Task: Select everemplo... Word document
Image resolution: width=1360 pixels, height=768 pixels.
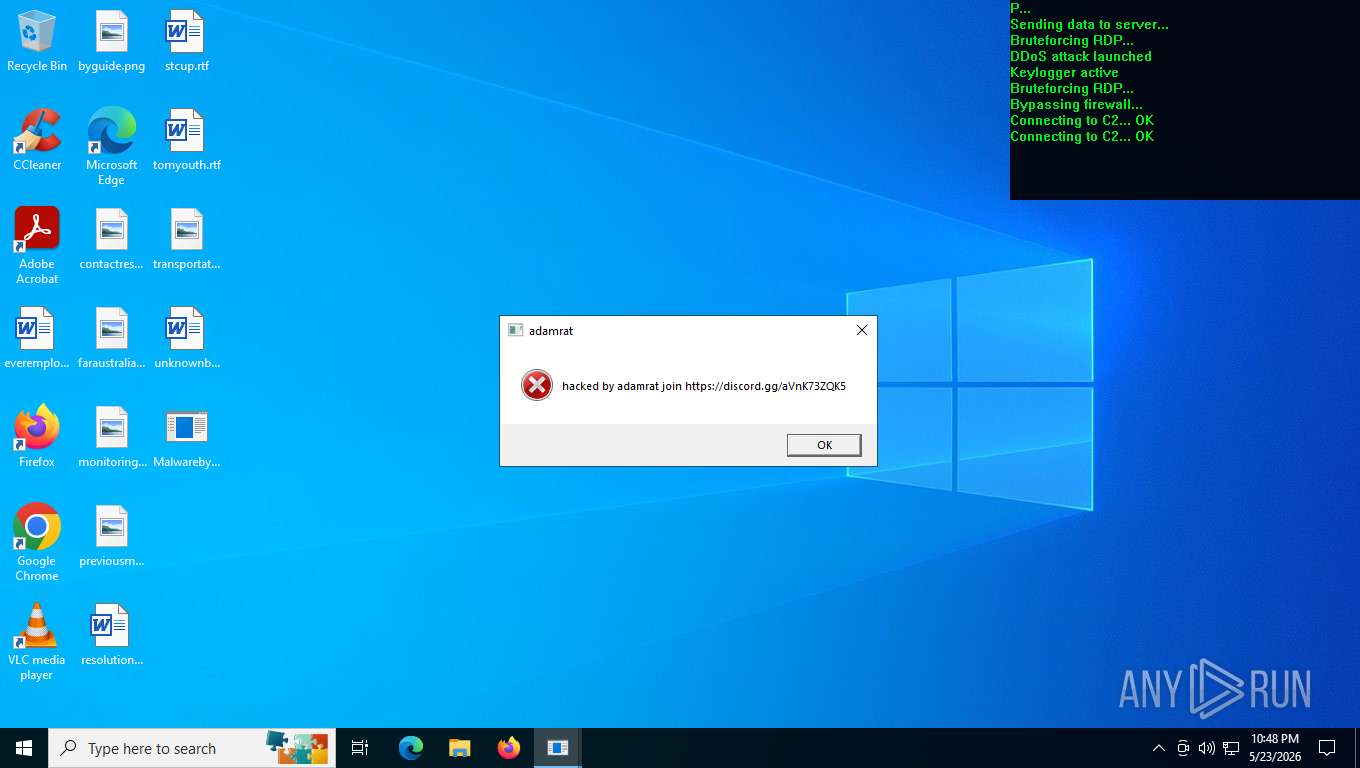Action: coord(37,338)
